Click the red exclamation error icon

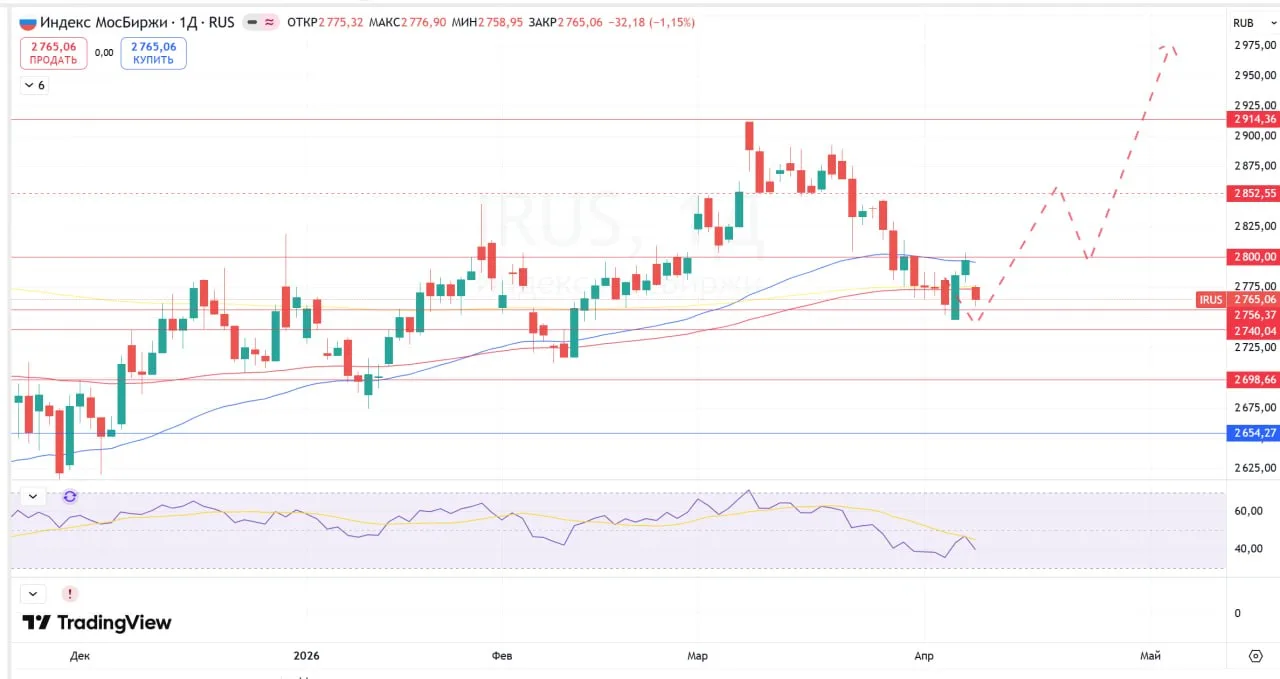pyautogui.click(x=69, y=593)
